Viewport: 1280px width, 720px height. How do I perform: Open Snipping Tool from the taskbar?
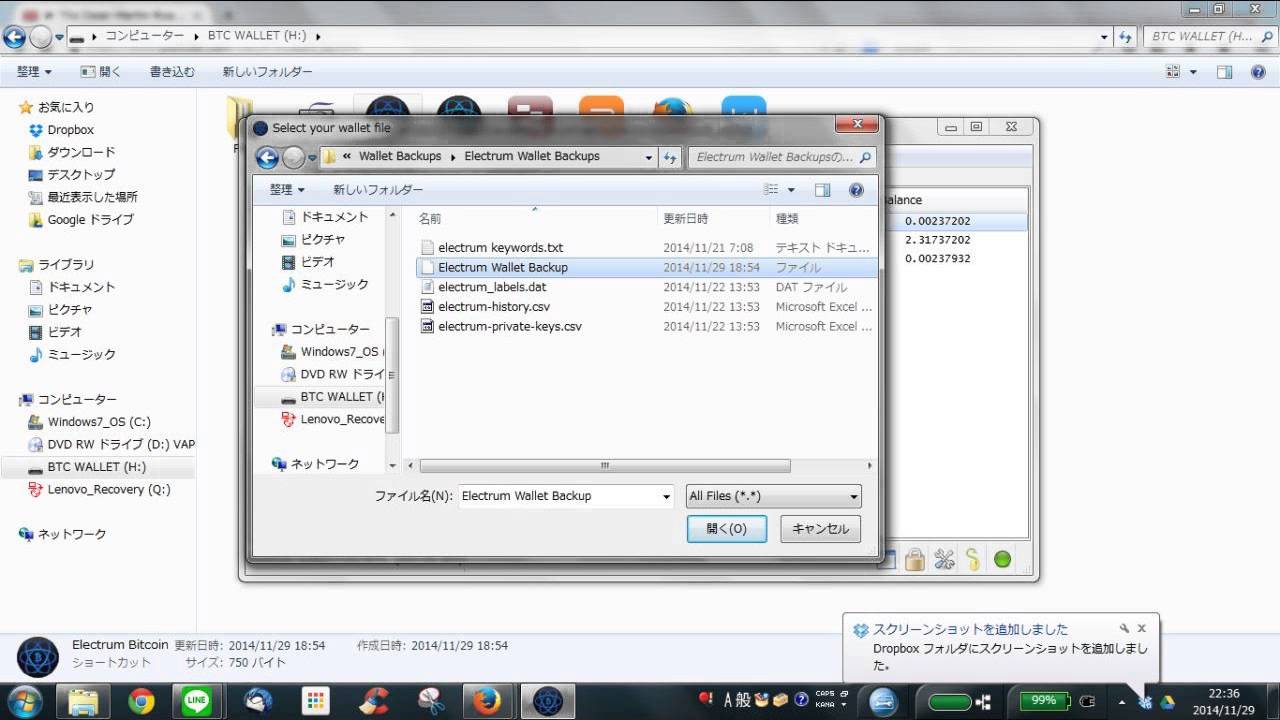[x=432, y=702]
